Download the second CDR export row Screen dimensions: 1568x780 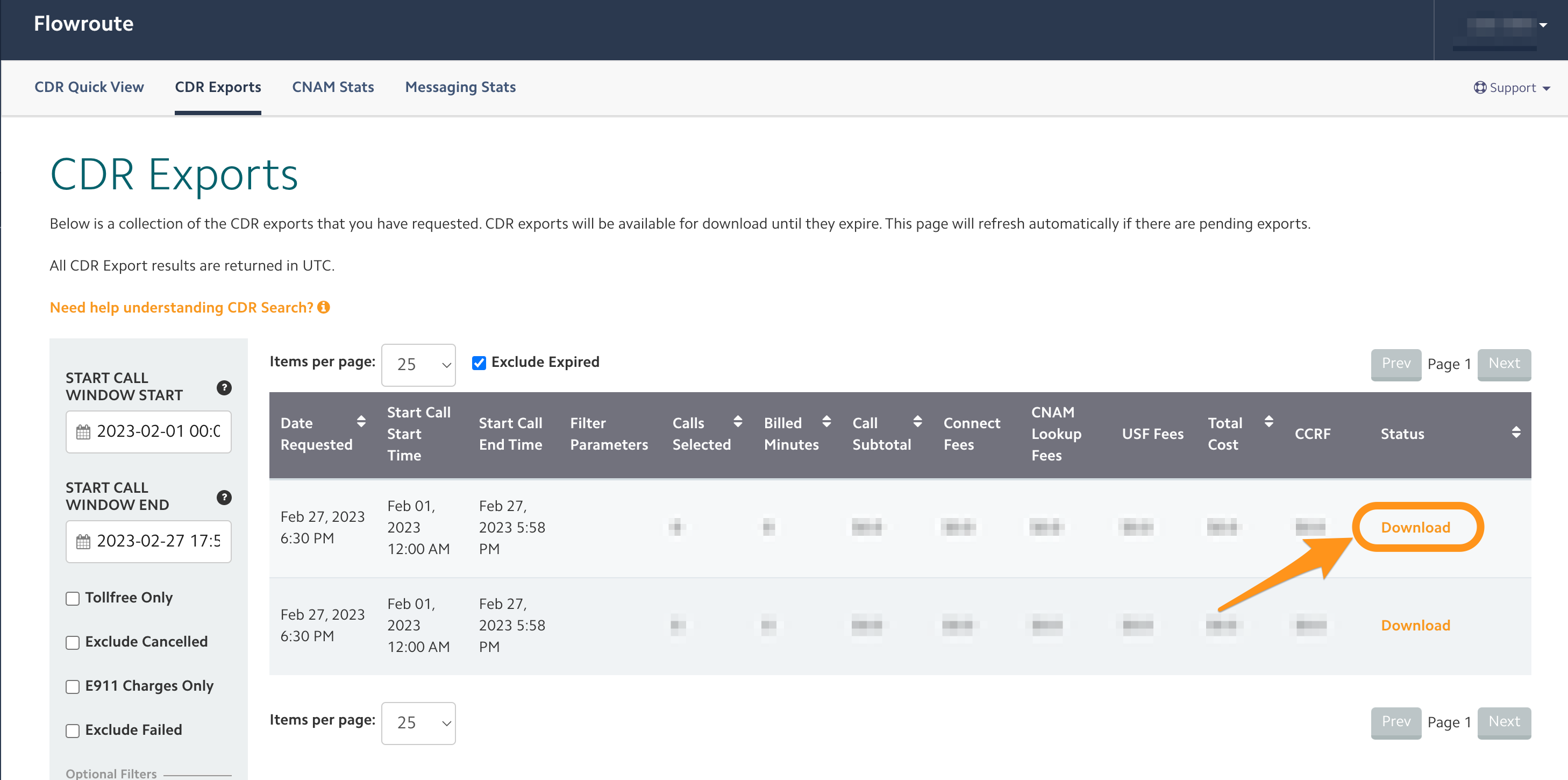pyautogui.click(x=1416, y=625)
